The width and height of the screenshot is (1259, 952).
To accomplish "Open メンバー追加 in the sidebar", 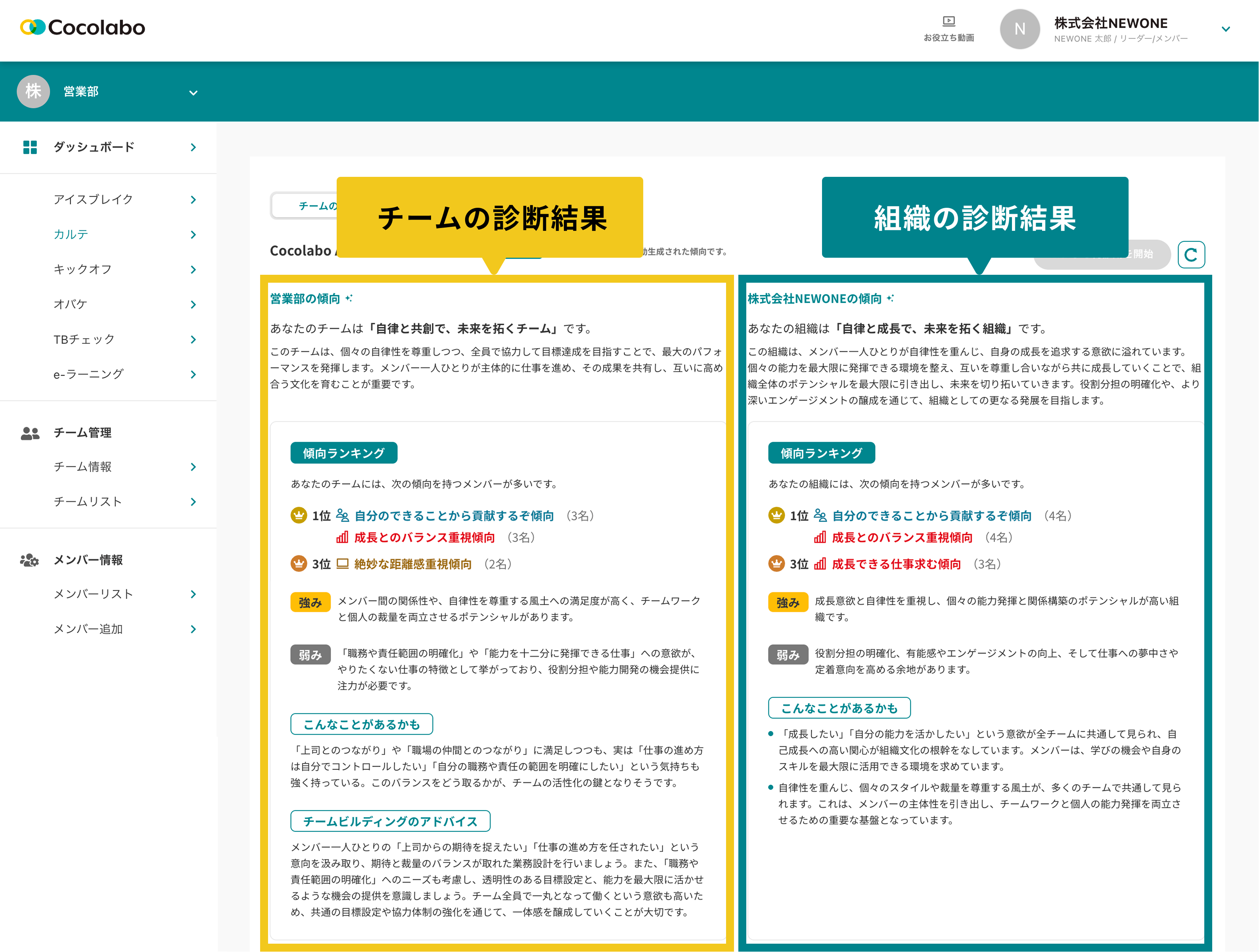I will click(x=88, y=629).
